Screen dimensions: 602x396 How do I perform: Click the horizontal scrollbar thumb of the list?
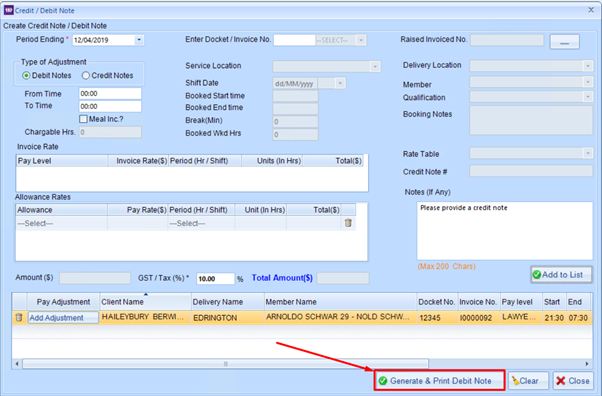[225, 363]
